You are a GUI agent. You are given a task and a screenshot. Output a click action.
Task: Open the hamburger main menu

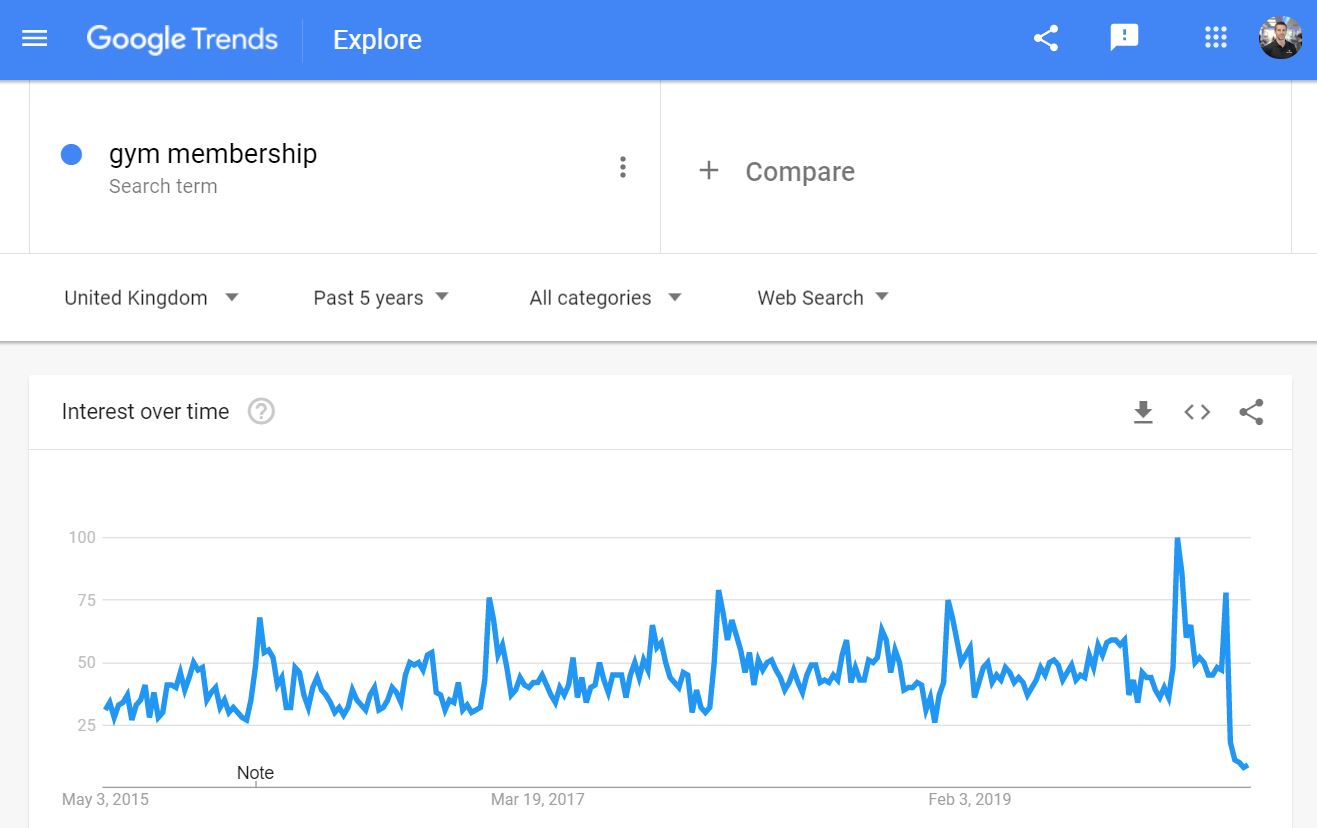[x=35, y=39]
